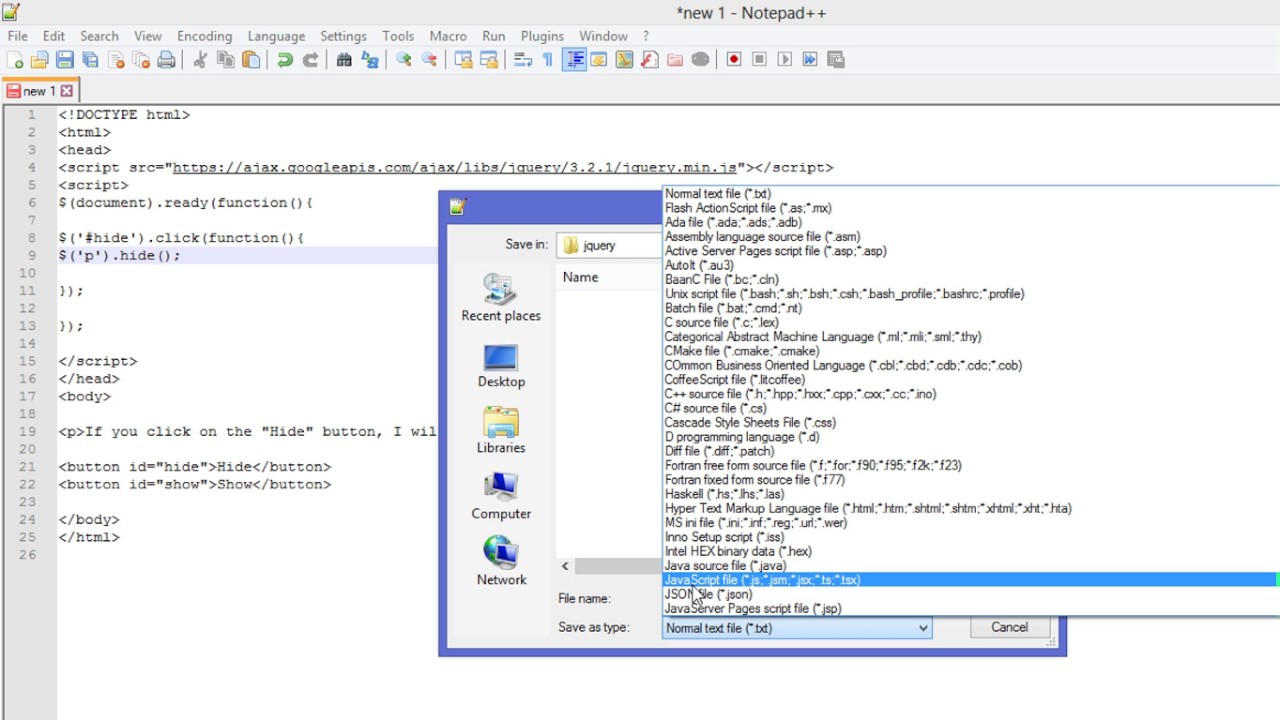Open the Encoding menu

tap(204, 36)
